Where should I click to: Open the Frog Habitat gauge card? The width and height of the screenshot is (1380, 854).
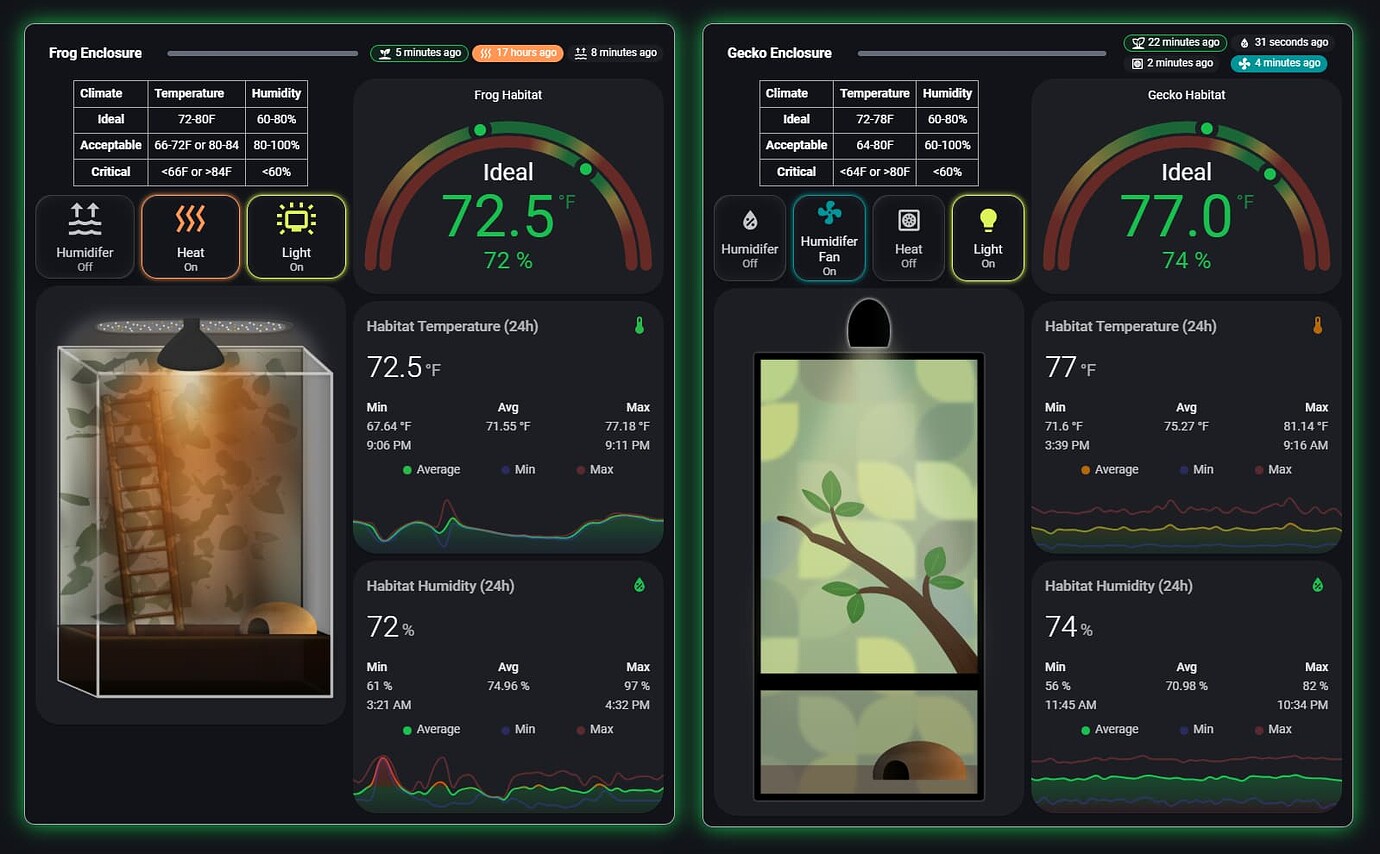click(x=508, y=186)
